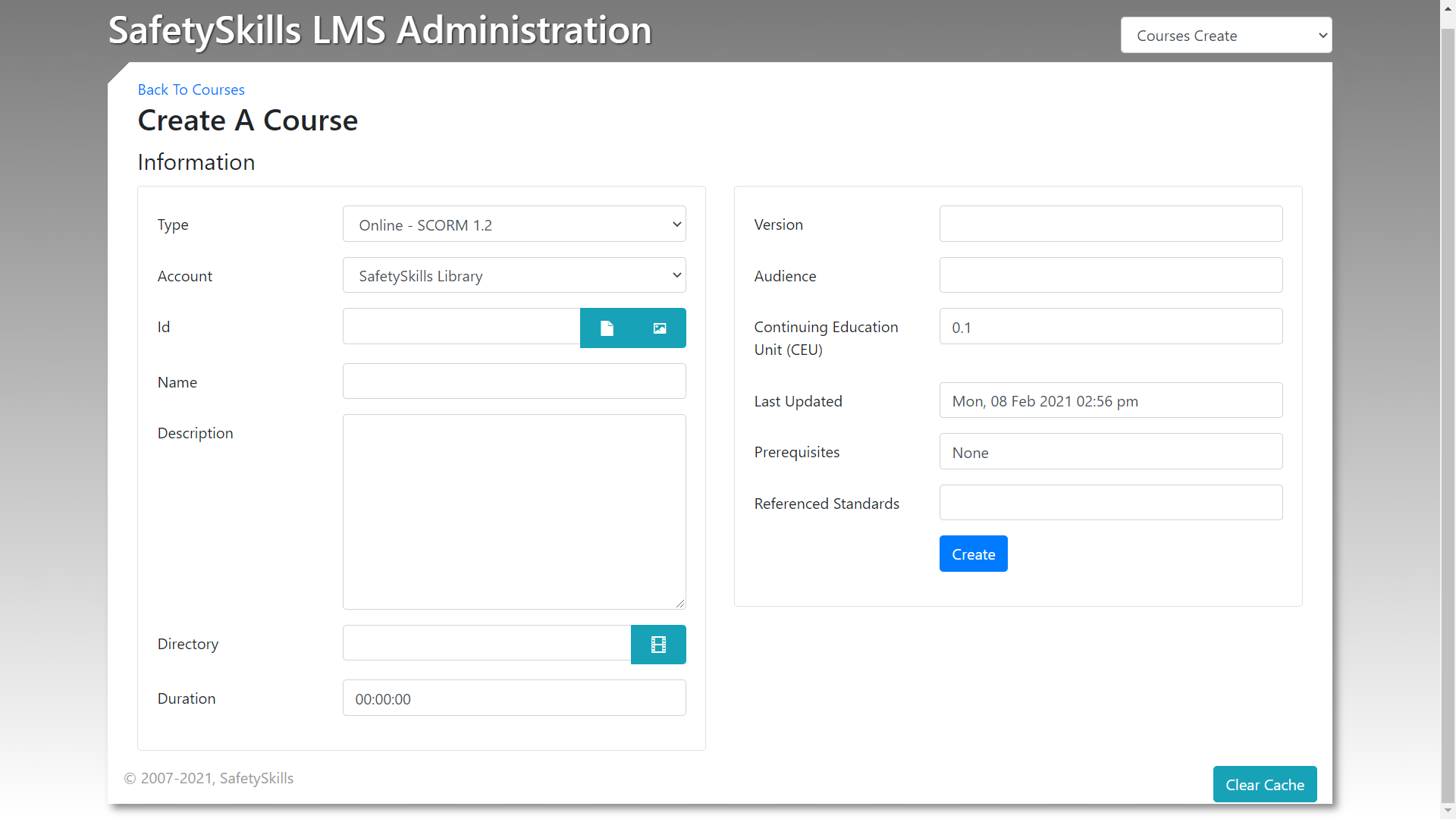Focus the Audience input field
Viewport: 1456px width, 819px height.
[x=1111, y=275]
